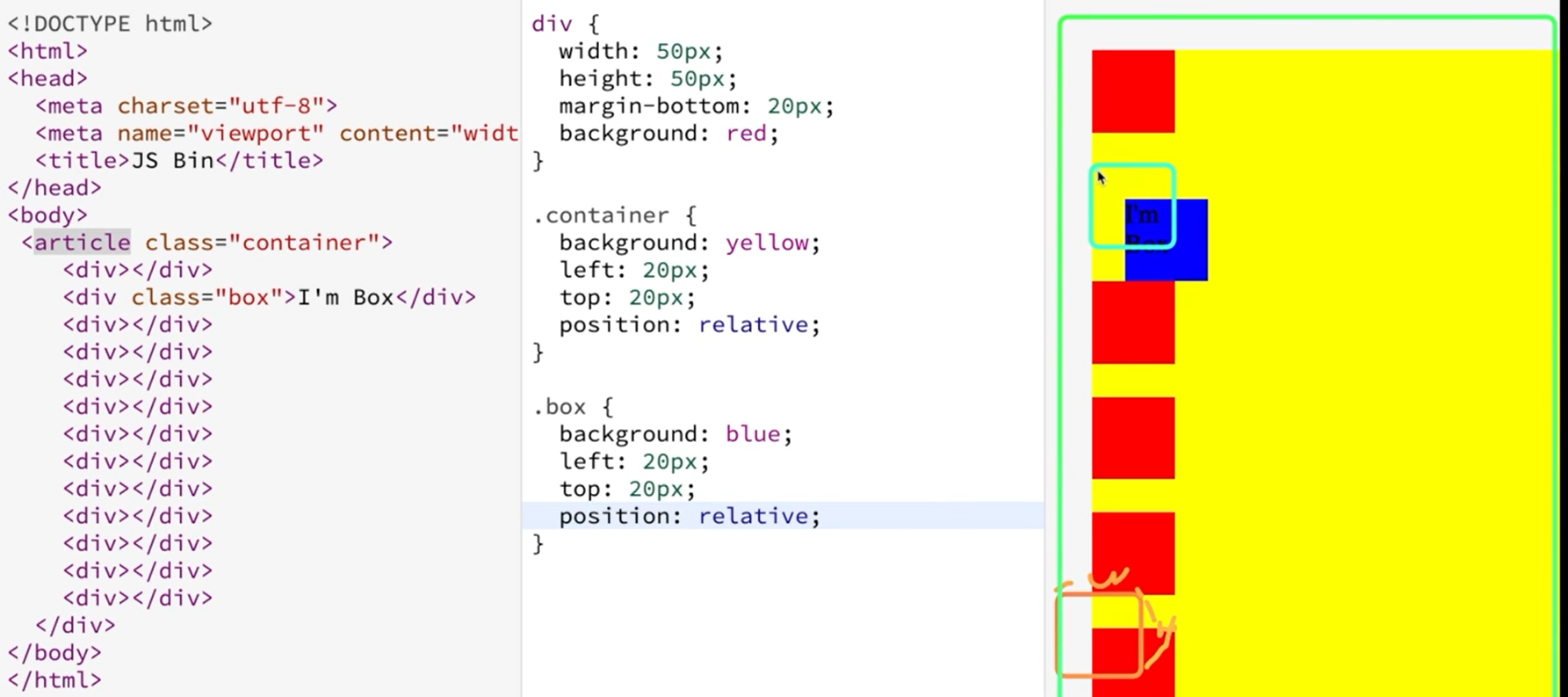This screenshot has width=1568, height=697.
Task: Select the meta name="viewport" line
Action: [x=277, y=133]
